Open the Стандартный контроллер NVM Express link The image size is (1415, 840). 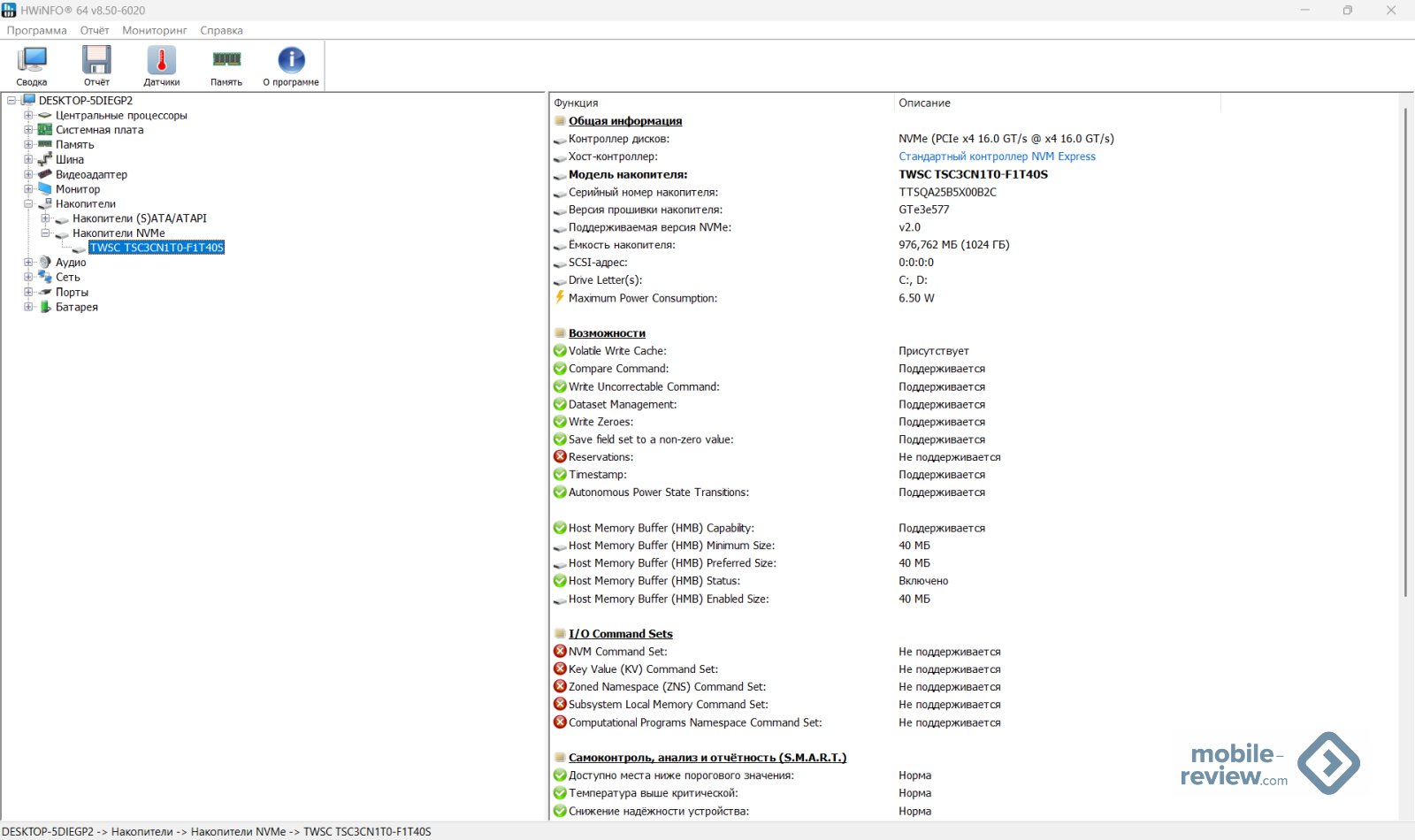[x=997, y=157]
